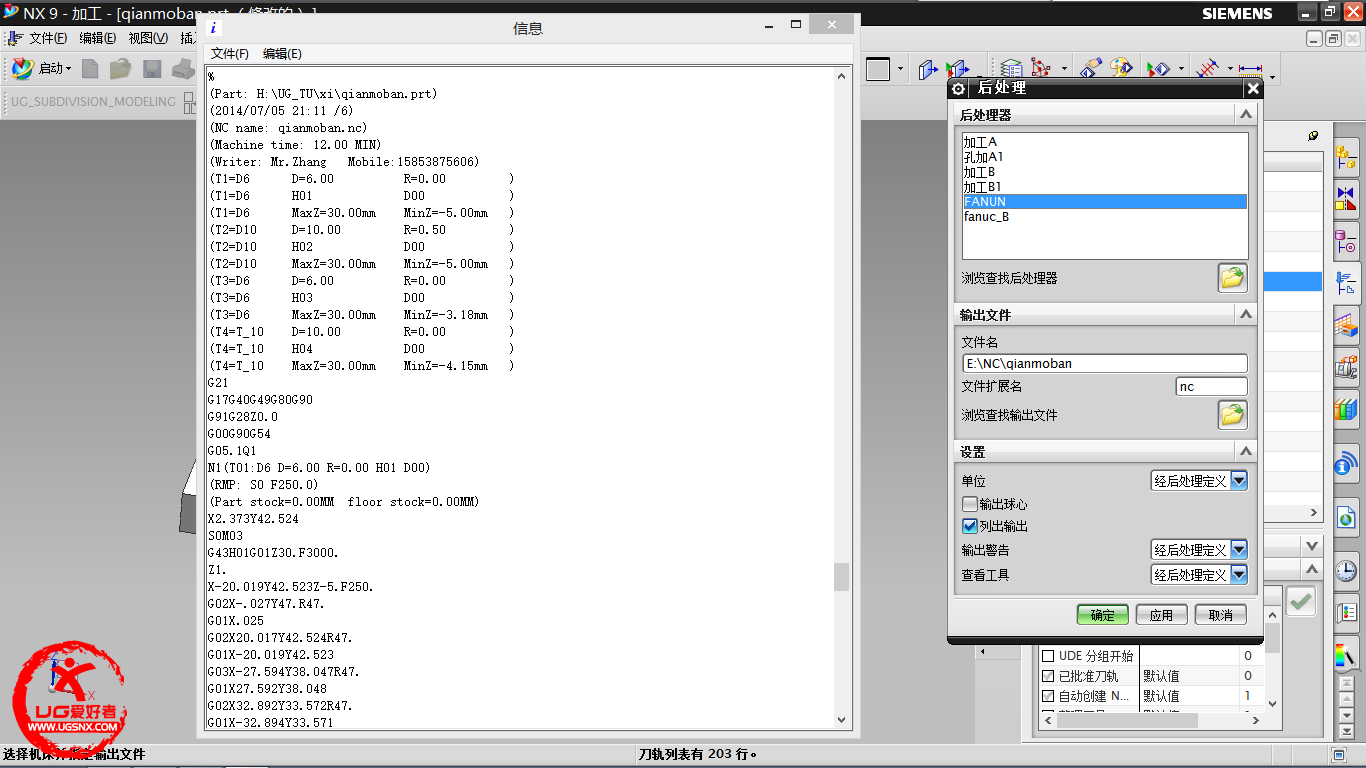The image size is (1366, 768).
Task: Open the History clock sidebar icon
Action: point(1346,570)
